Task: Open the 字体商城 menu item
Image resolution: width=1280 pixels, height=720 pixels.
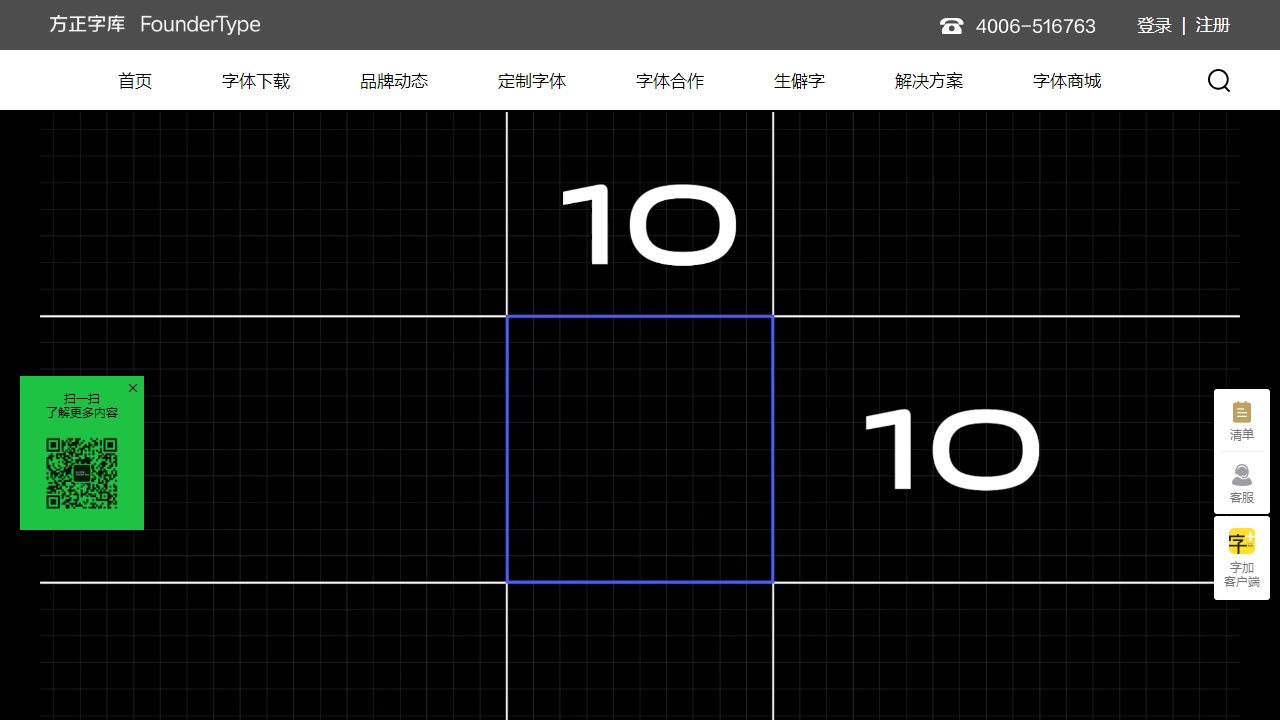Action: tap(1067, 81)
